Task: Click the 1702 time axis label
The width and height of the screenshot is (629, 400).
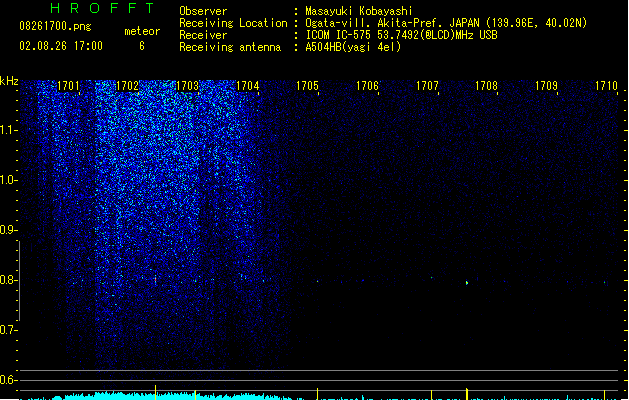Action: 127,86
